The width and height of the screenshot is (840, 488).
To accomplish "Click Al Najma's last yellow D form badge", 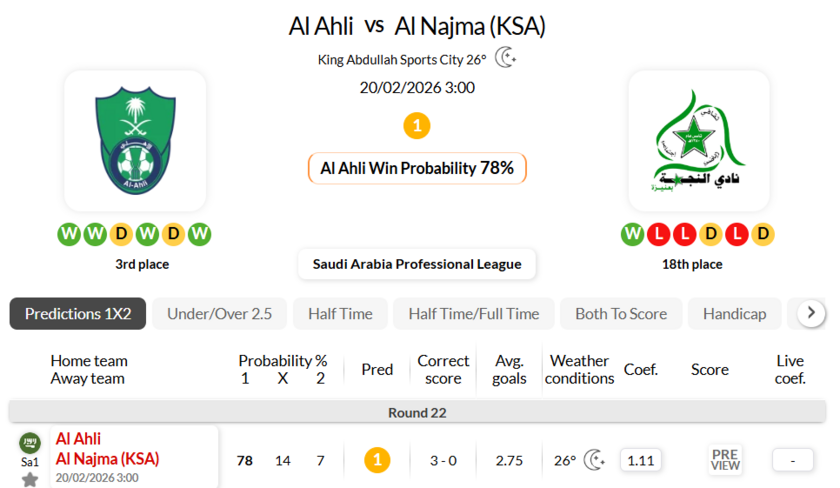I will (763, 234).
